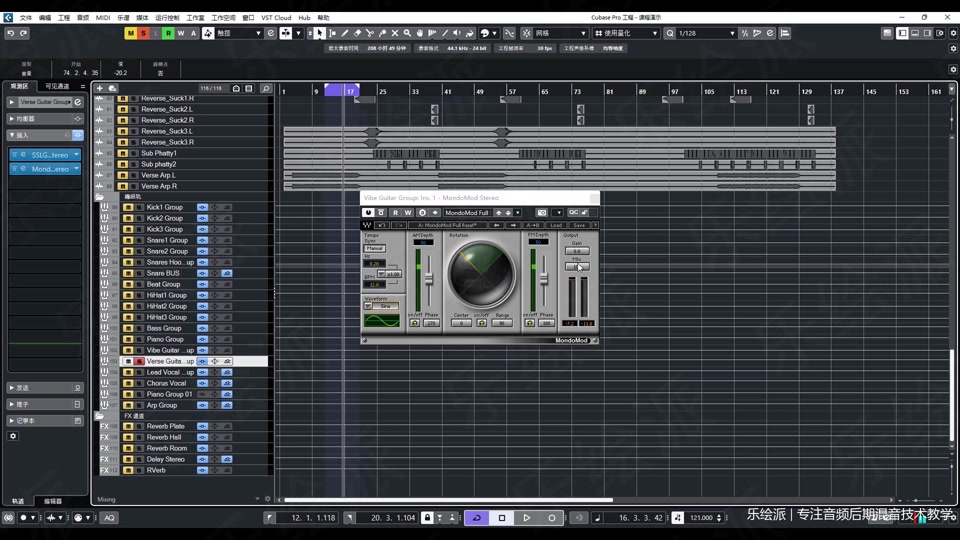960x540 pixels.
Task: Open the VST Cloud menu
Action: click(276, 18)
